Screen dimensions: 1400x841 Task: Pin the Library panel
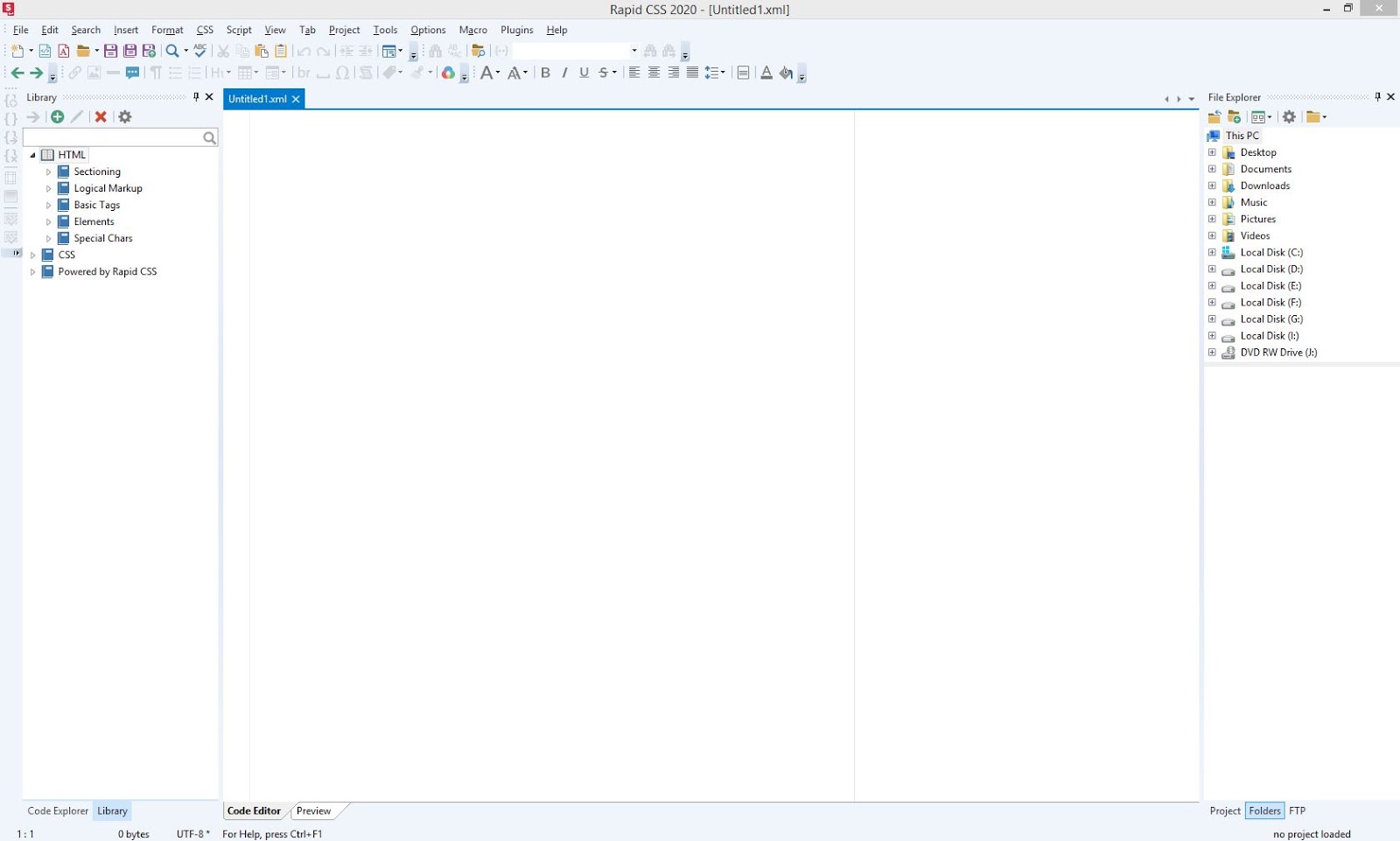196,97
